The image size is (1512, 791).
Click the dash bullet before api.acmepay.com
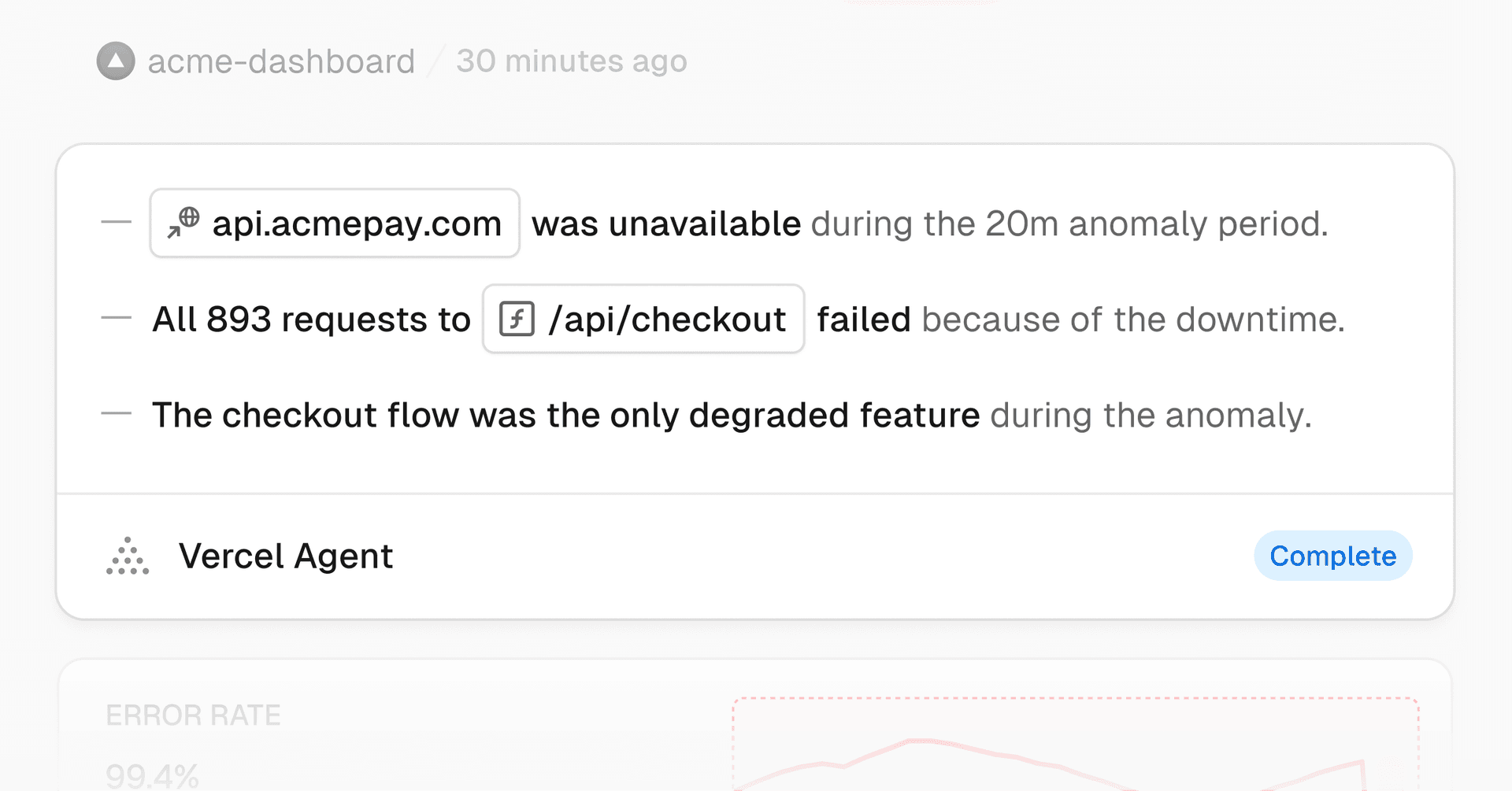tap(117, 223)
